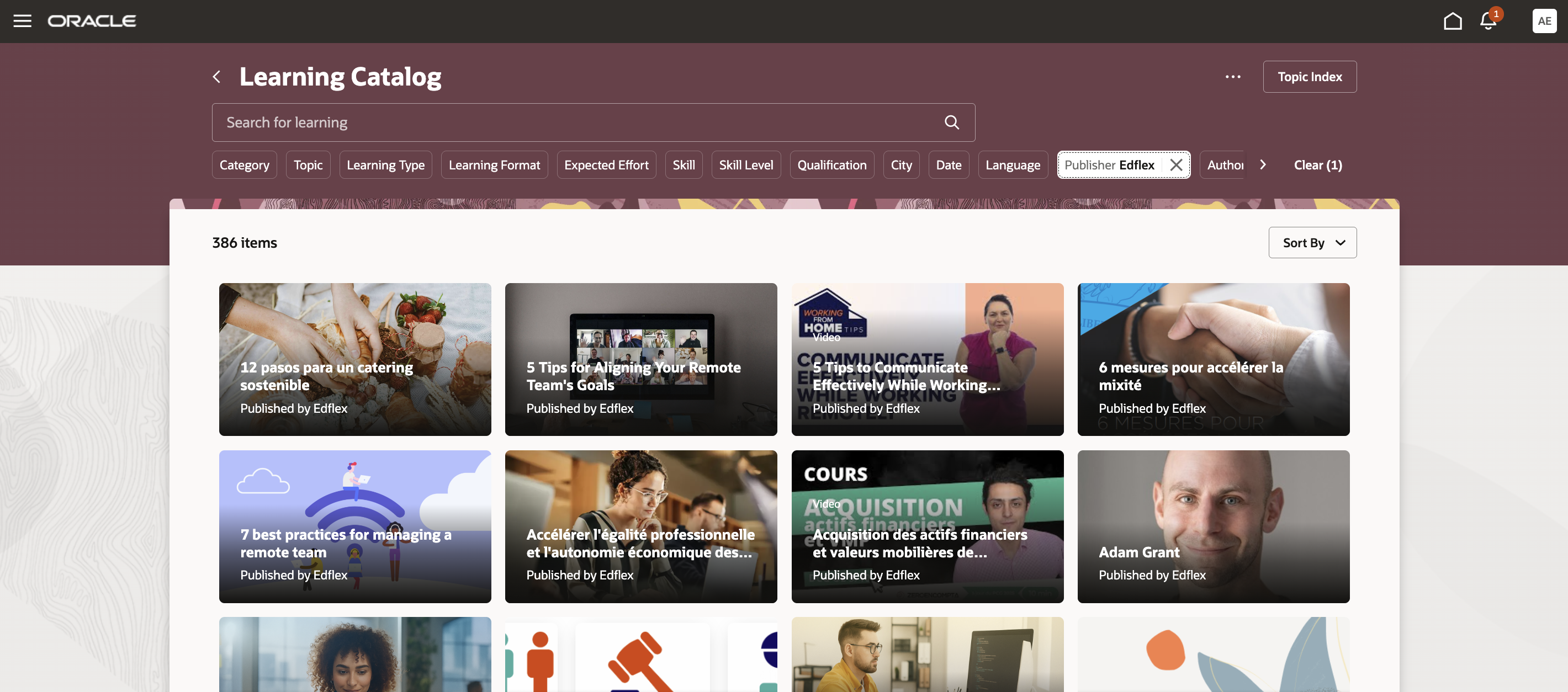
Task: Click Clear (1) to reset filters
Action: coord(1317,165)
